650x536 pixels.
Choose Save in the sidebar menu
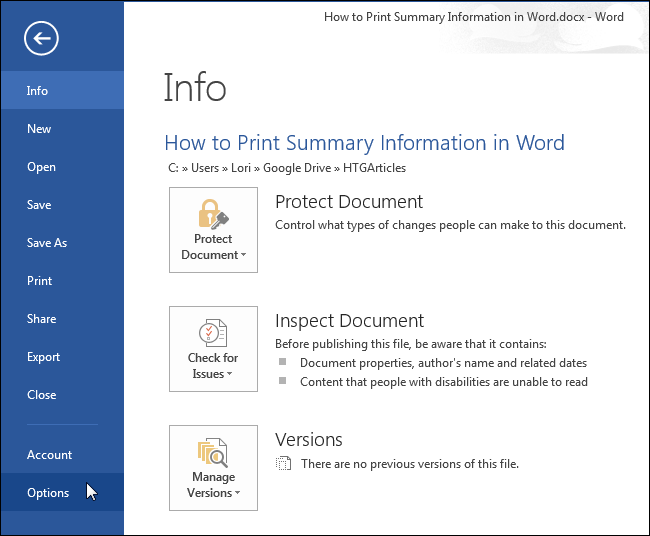[x=62, y=205]
